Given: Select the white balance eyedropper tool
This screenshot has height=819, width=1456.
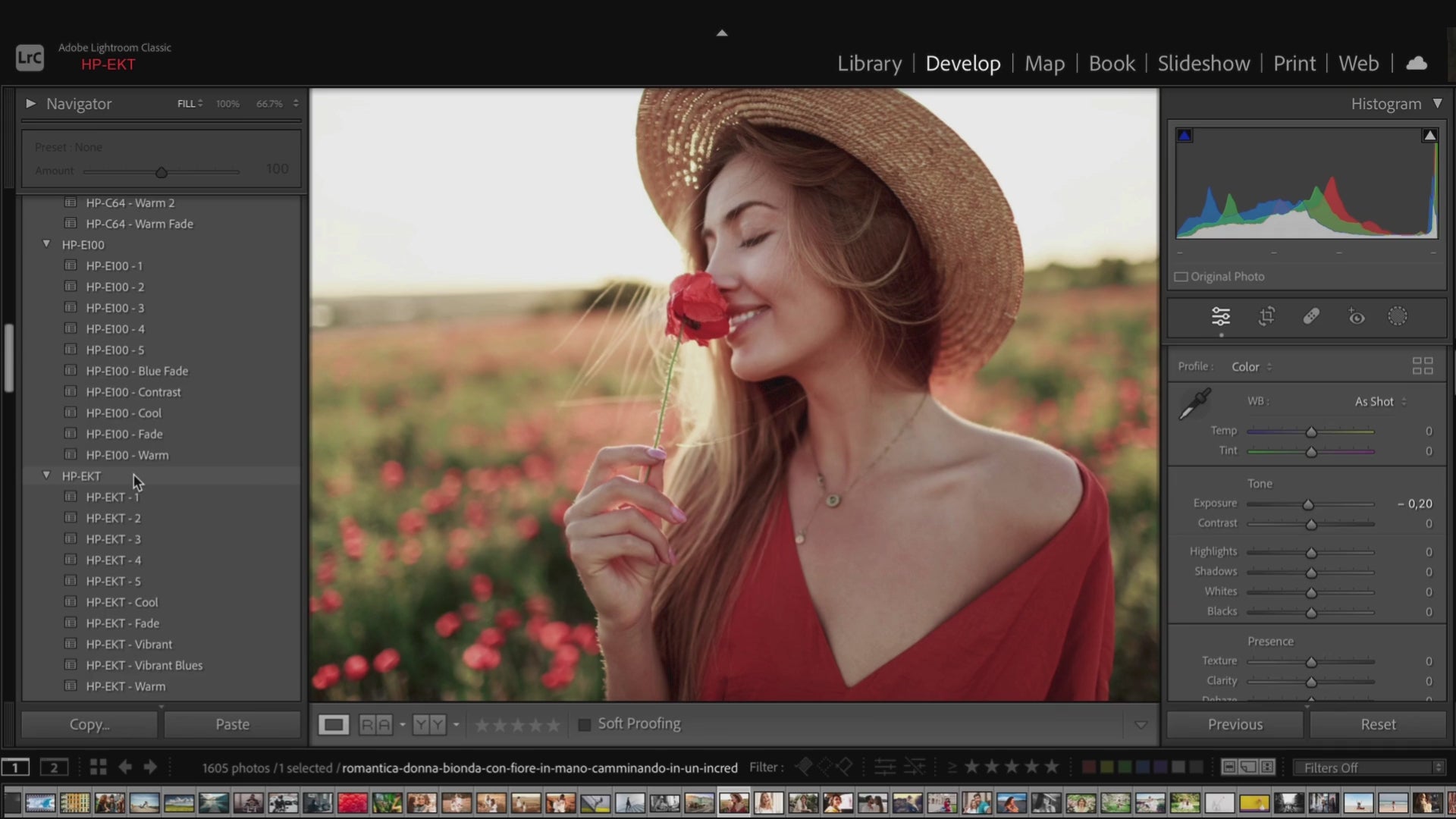Looking at the screenshot, I should tap(1195, 403).
